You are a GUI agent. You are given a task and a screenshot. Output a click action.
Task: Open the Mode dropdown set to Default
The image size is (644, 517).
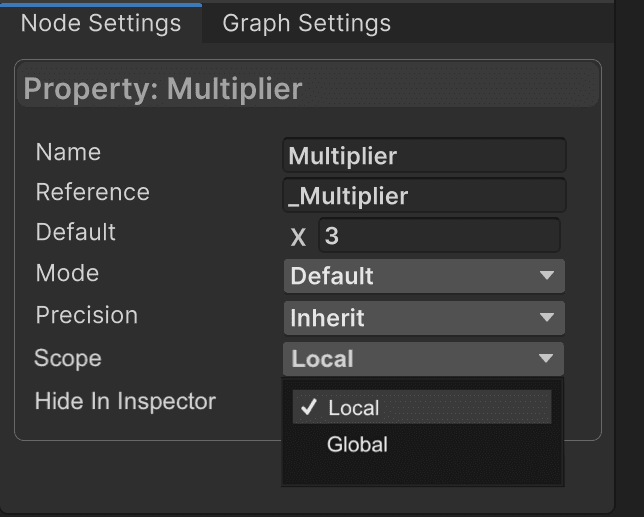[424, 276]
